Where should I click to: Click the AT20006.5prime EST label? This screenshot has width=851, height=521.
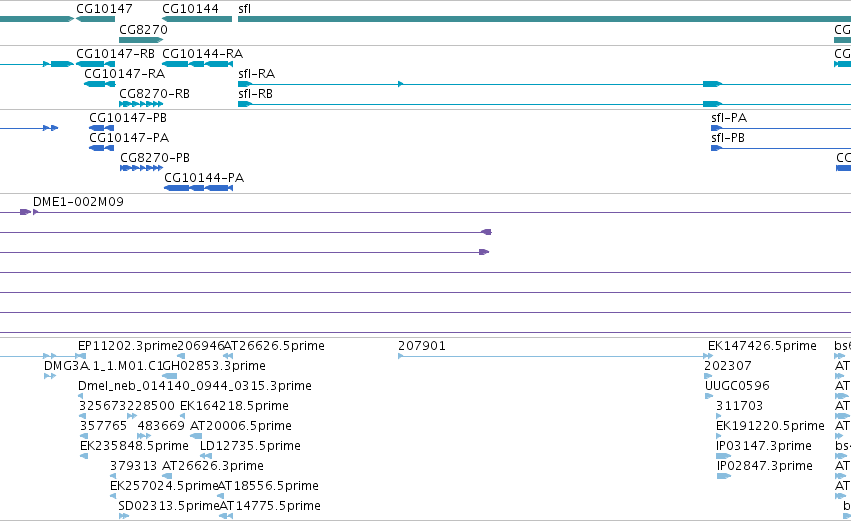click(241, 425)
